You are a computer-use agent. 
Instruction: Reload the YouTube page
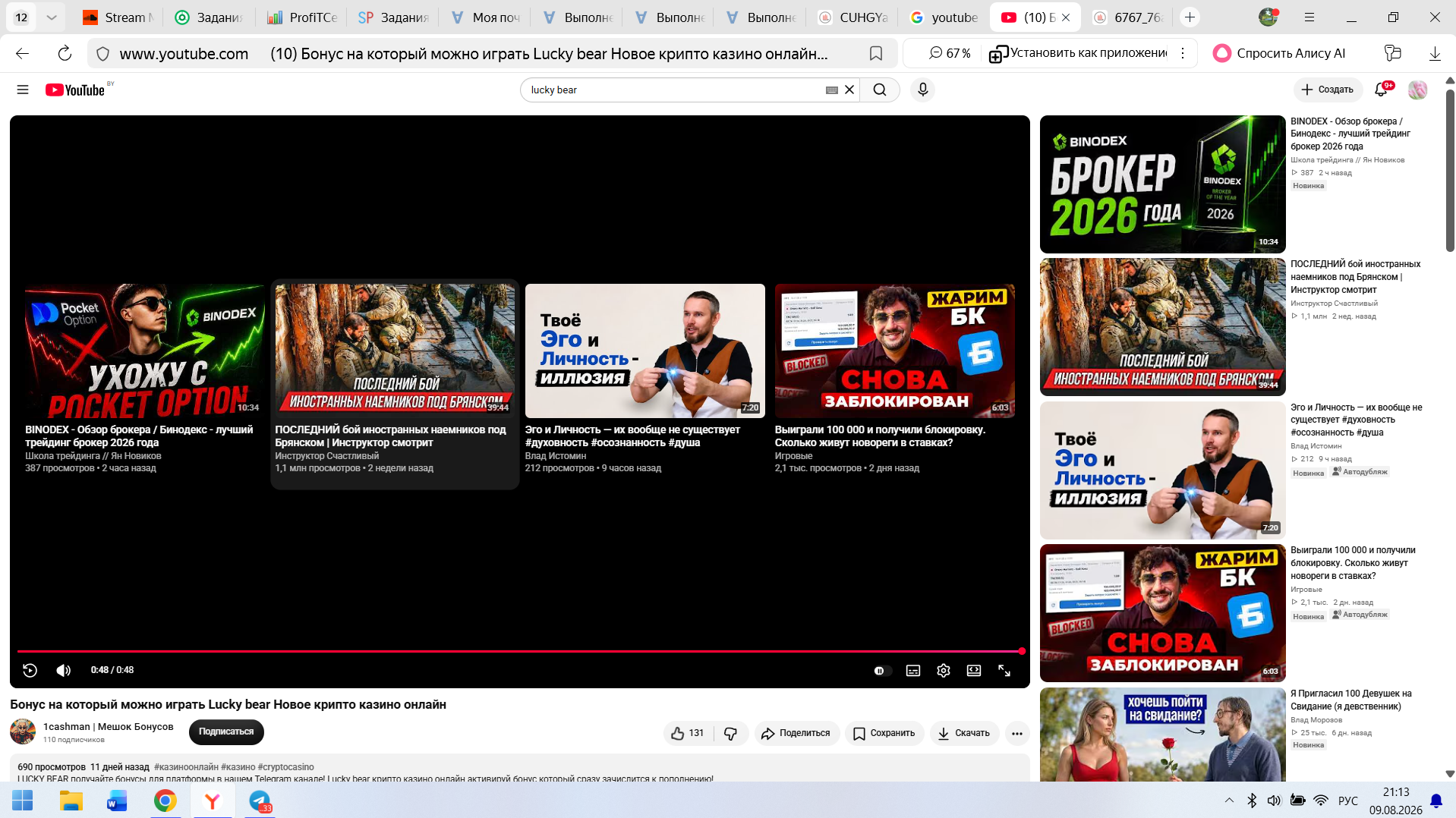coord(65,53)
